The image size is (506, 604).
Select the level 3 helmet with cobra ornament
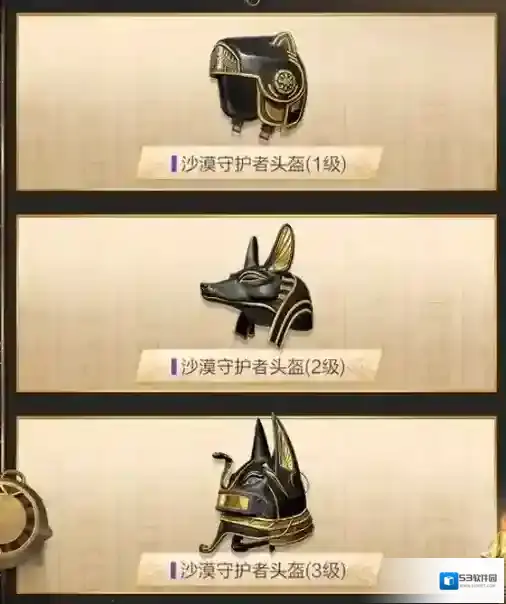(256, 484)
